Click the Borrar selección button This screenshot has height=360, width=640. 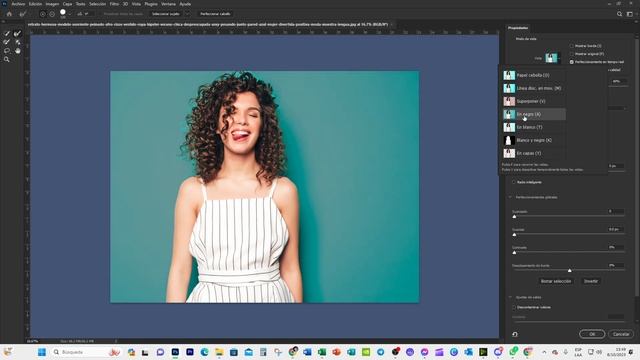pyautogui.click(x=556, y=281)
